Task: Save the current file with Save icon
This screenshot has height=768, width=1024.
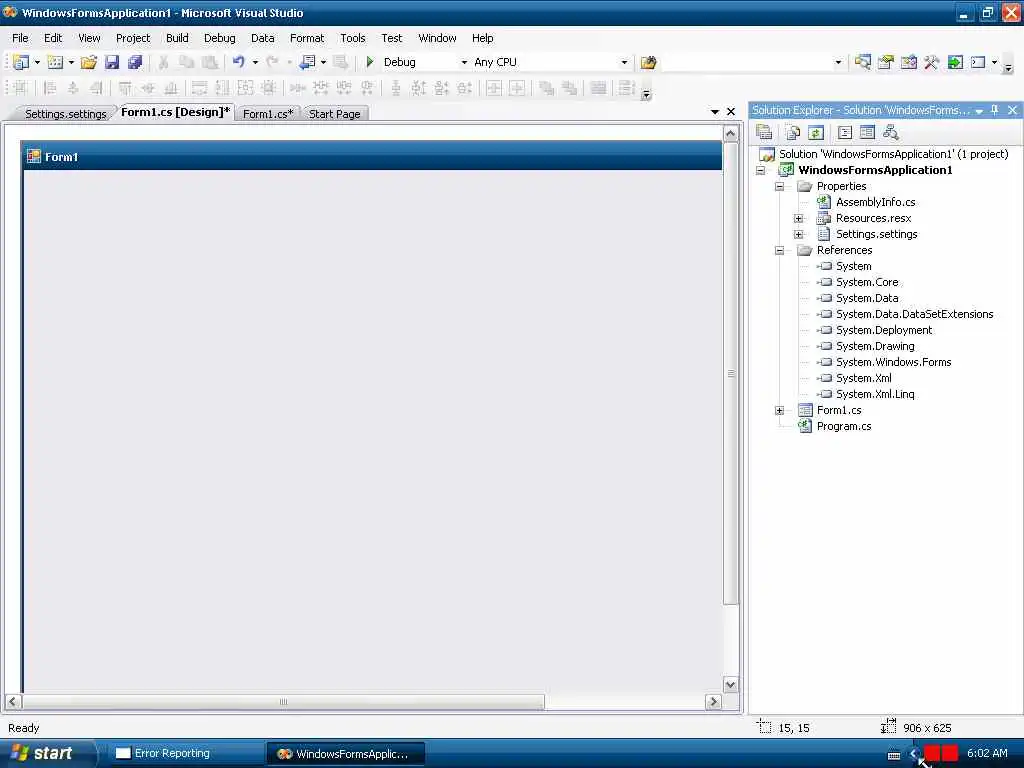Action: [112, 62]
